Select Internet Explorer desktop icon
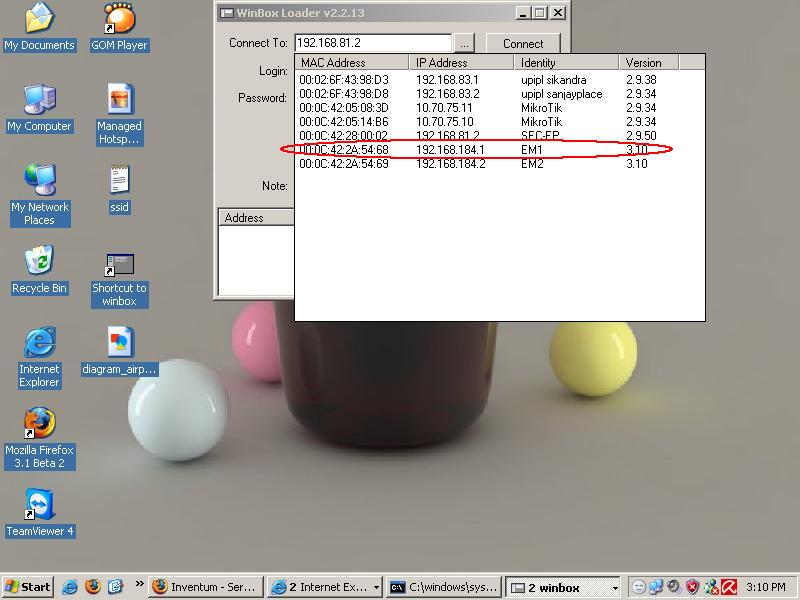 (39, 357)
